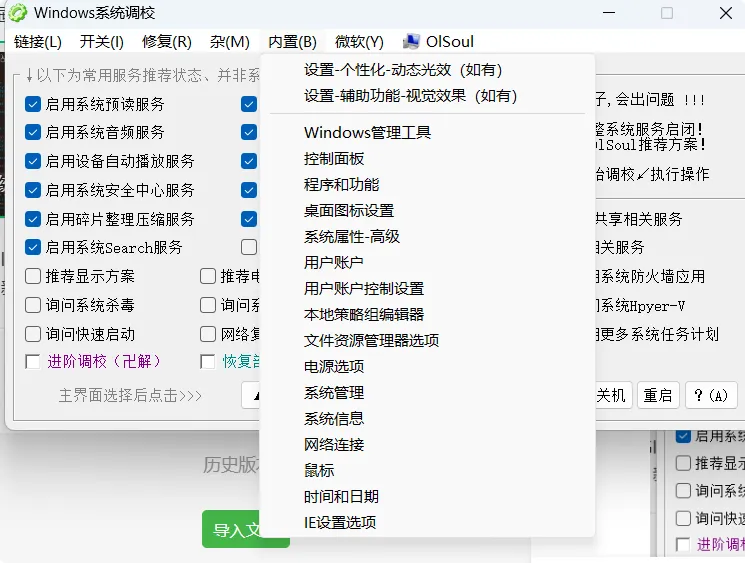Check 询问系统杀毒 option
The height and width of the screenshot is (563, 745).
33,305
